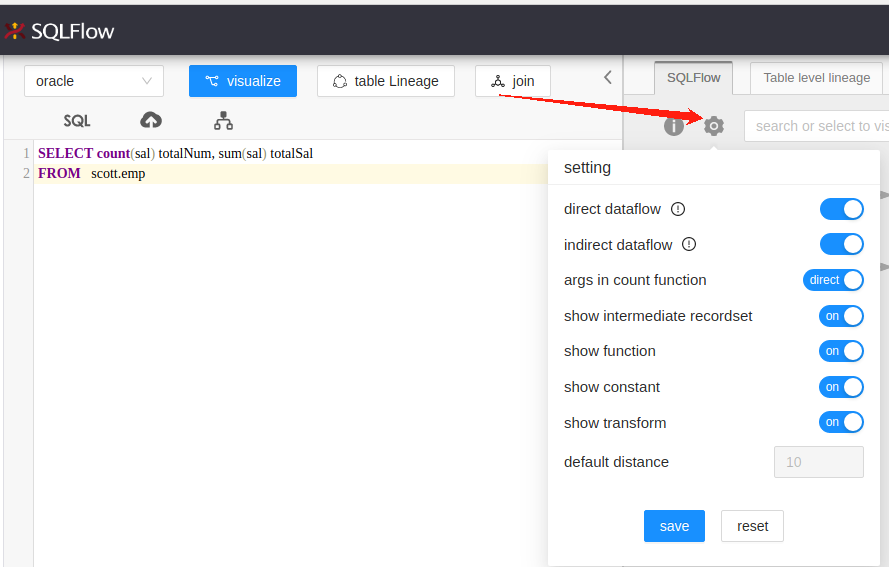The image size is (889, 567).
Task: Toggle the direct dataflow switch
Action: click(x=841, y=209)
